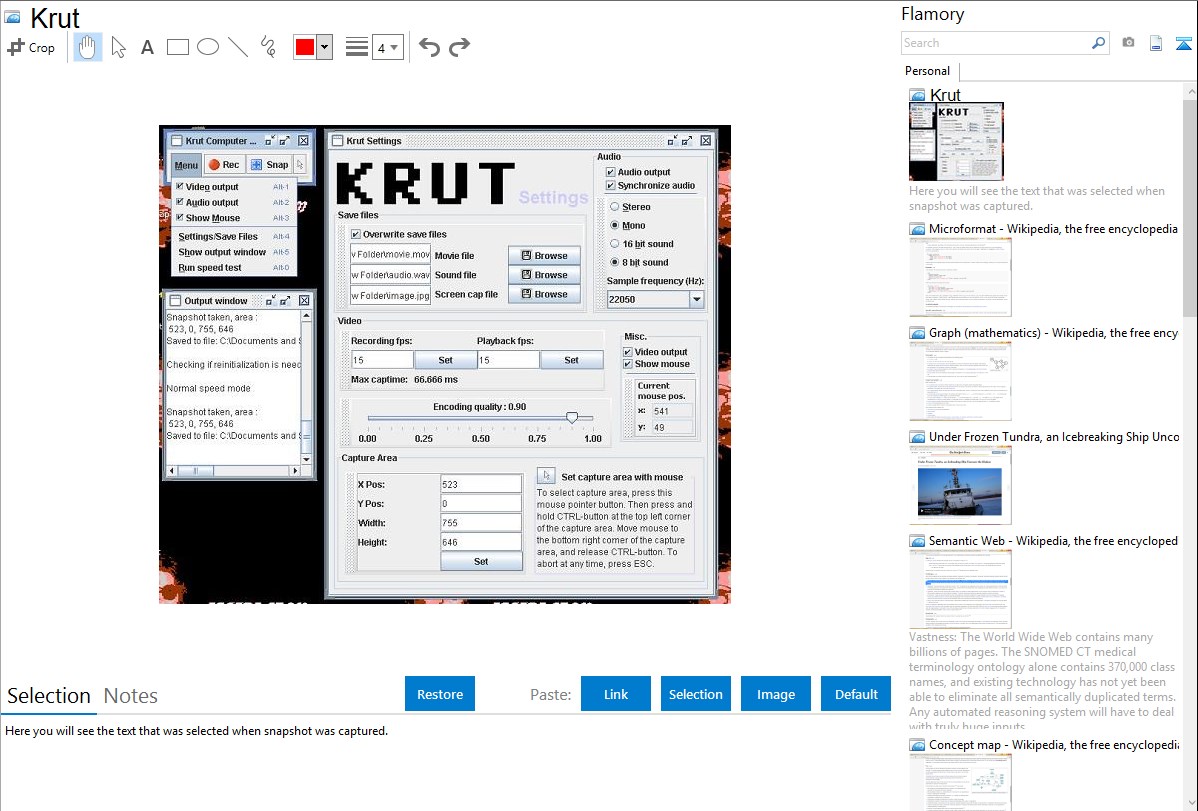
Task: Click Menu in Krut Computer window
Action: 186,164
